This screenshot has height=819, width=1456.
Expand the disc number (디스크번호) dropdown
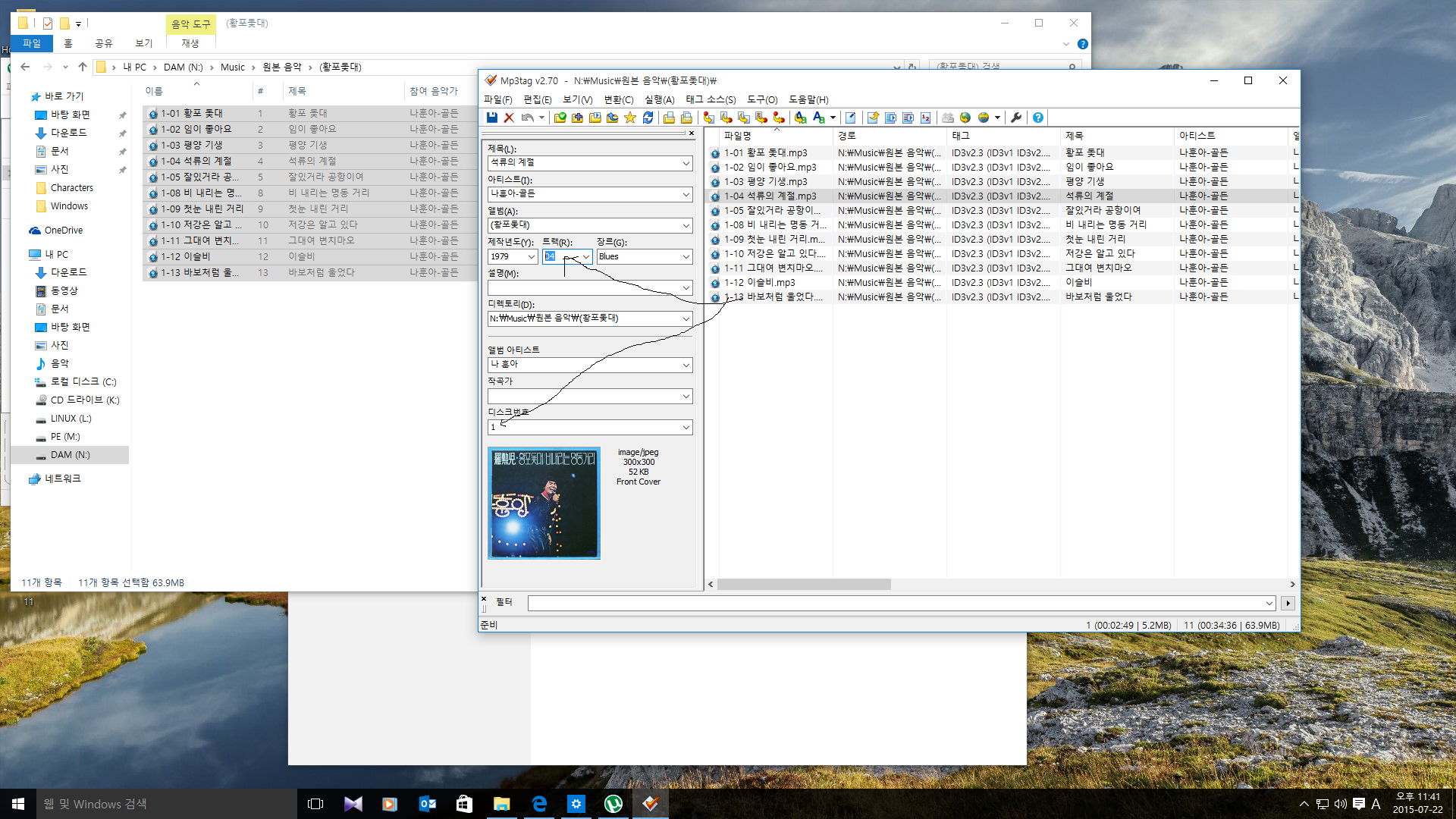pyautogui.click(x=686, y=428)
